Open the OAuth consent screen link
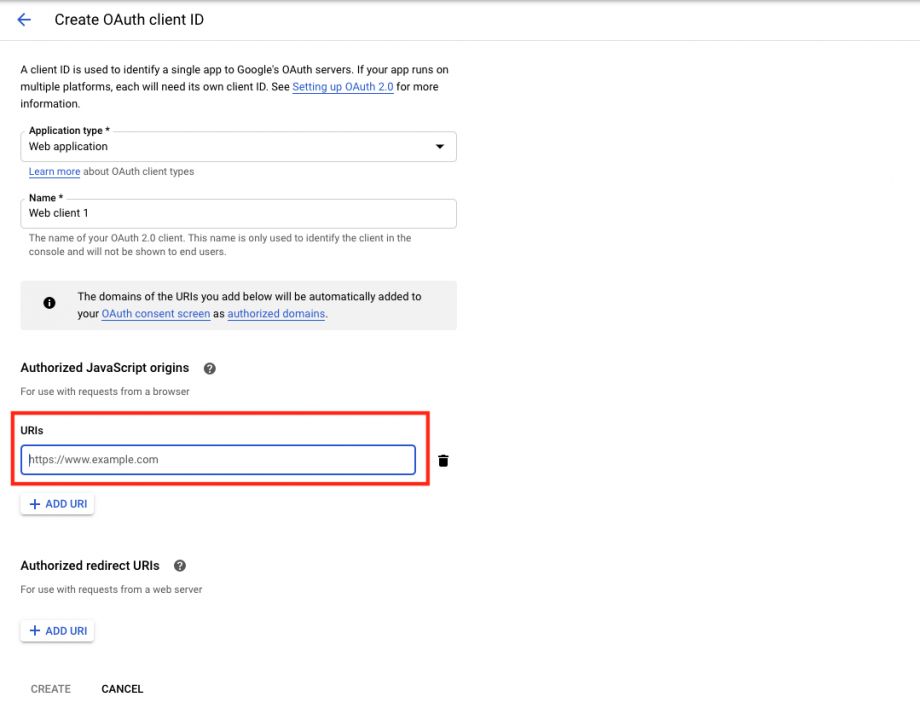This screenshot has width=920, height=726. tap(156, 313)
